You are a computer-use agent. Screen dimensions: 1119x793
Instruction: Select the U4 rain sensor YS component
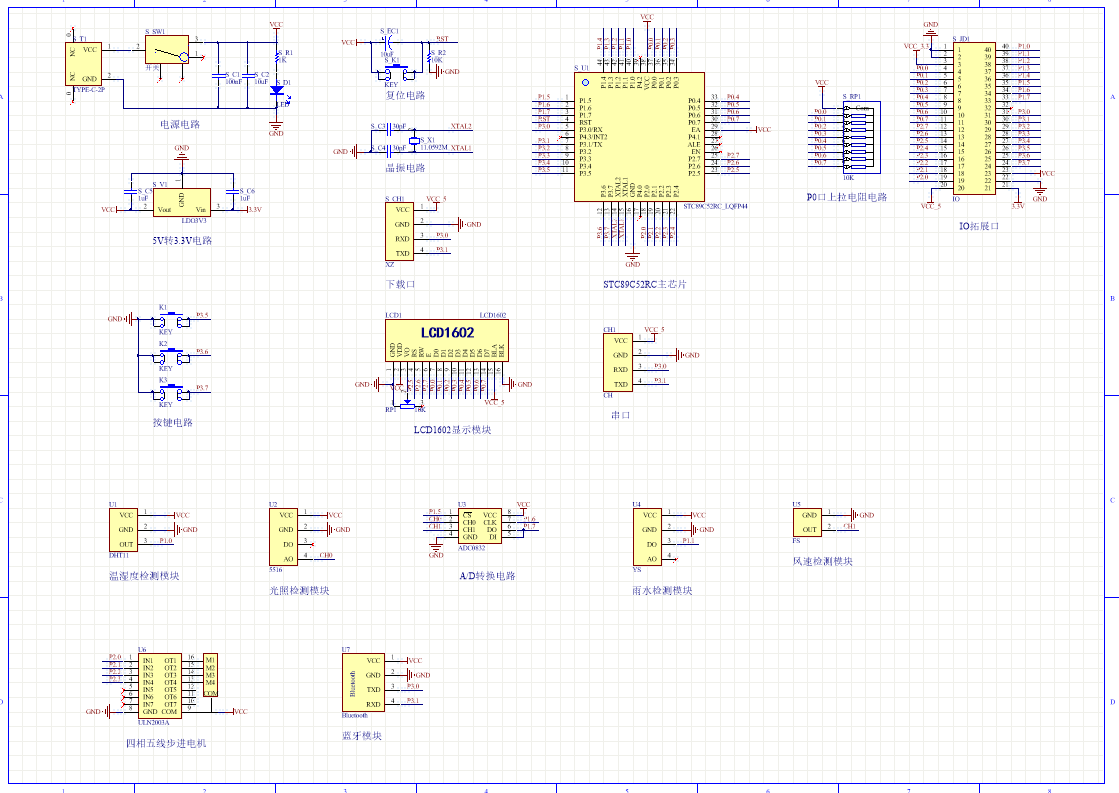tap(647, 537)
